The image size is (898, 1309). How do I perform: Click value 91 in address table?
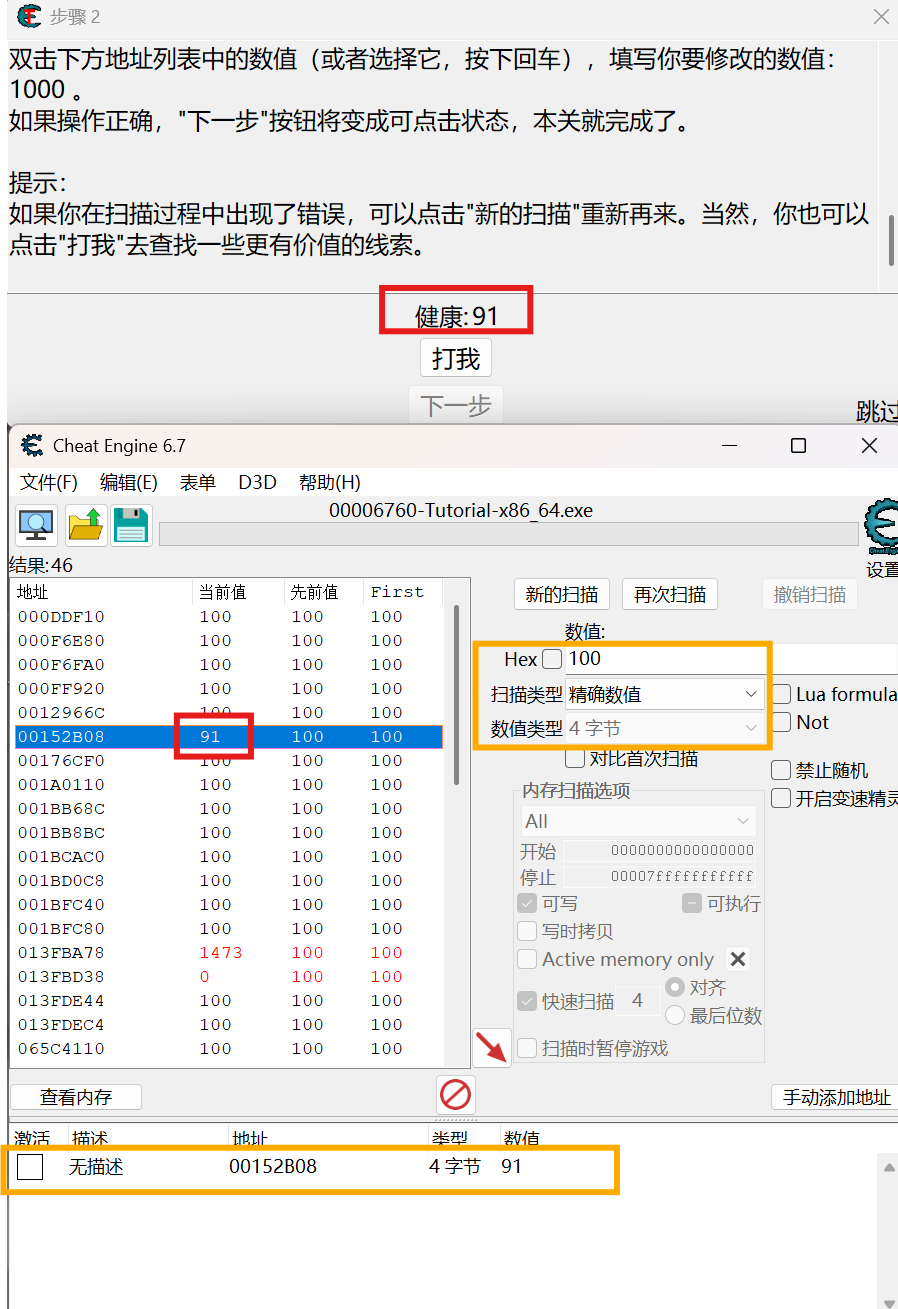pos(512,1166)
